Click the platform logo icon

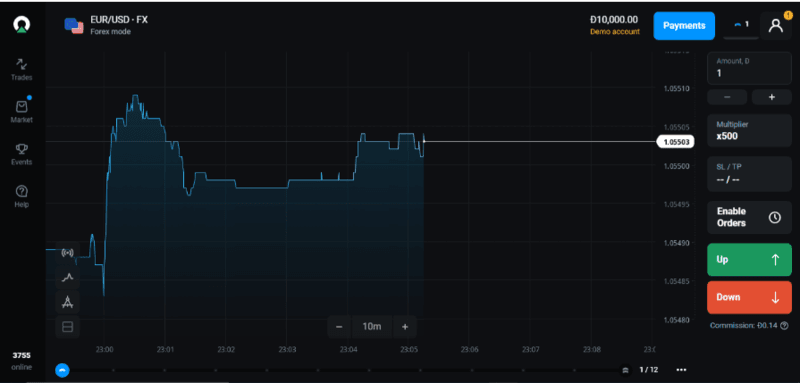pos(21,24)
